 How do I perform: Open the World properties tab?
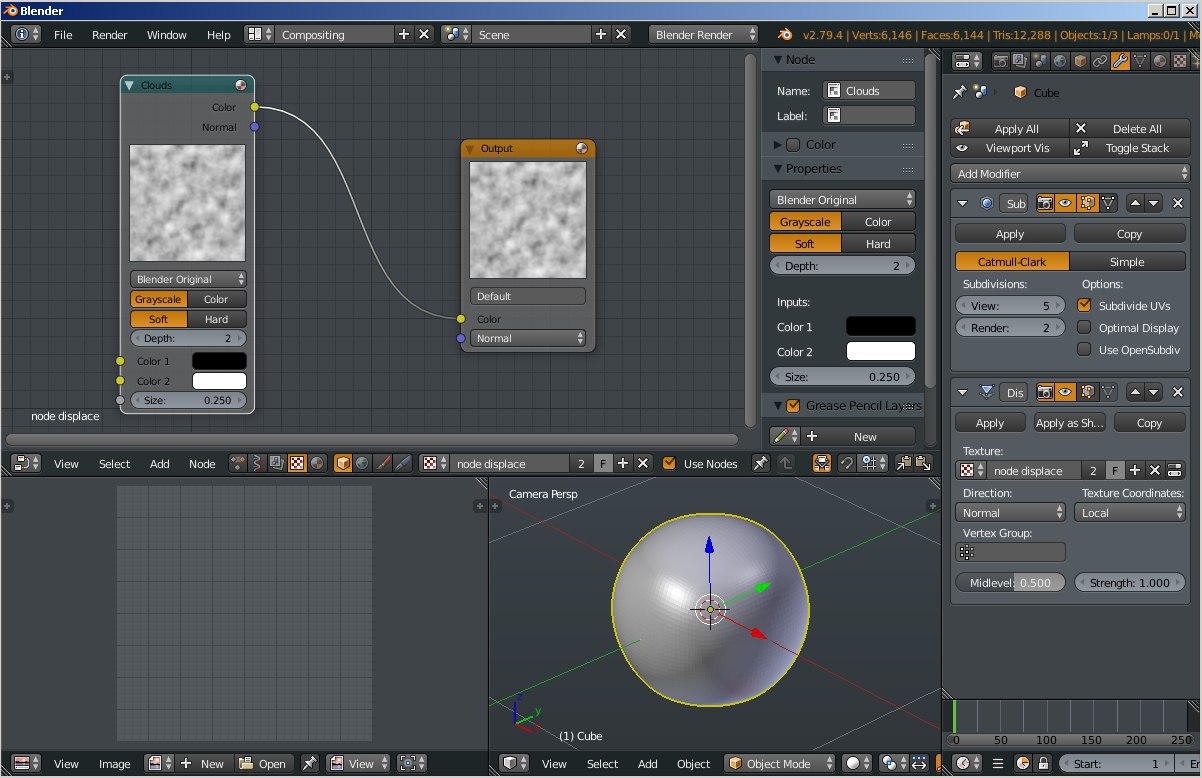(1059, 61)
